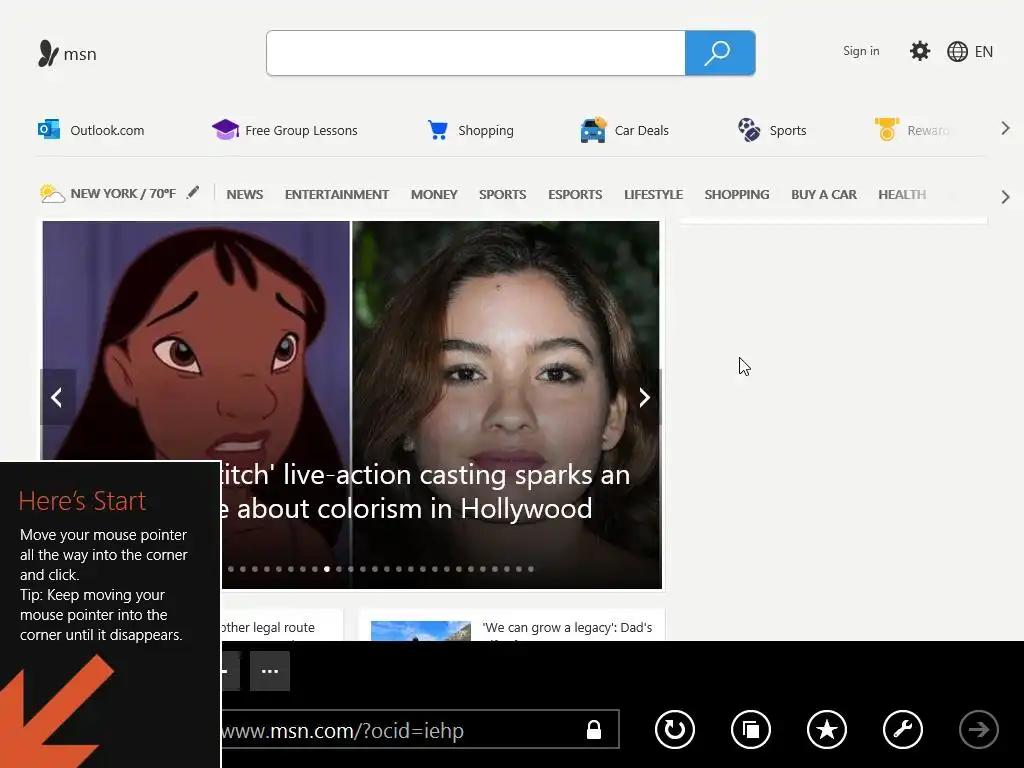
Task: Open the BUY A CAR category
Action: pyautogui.click(x=824, y=195)
